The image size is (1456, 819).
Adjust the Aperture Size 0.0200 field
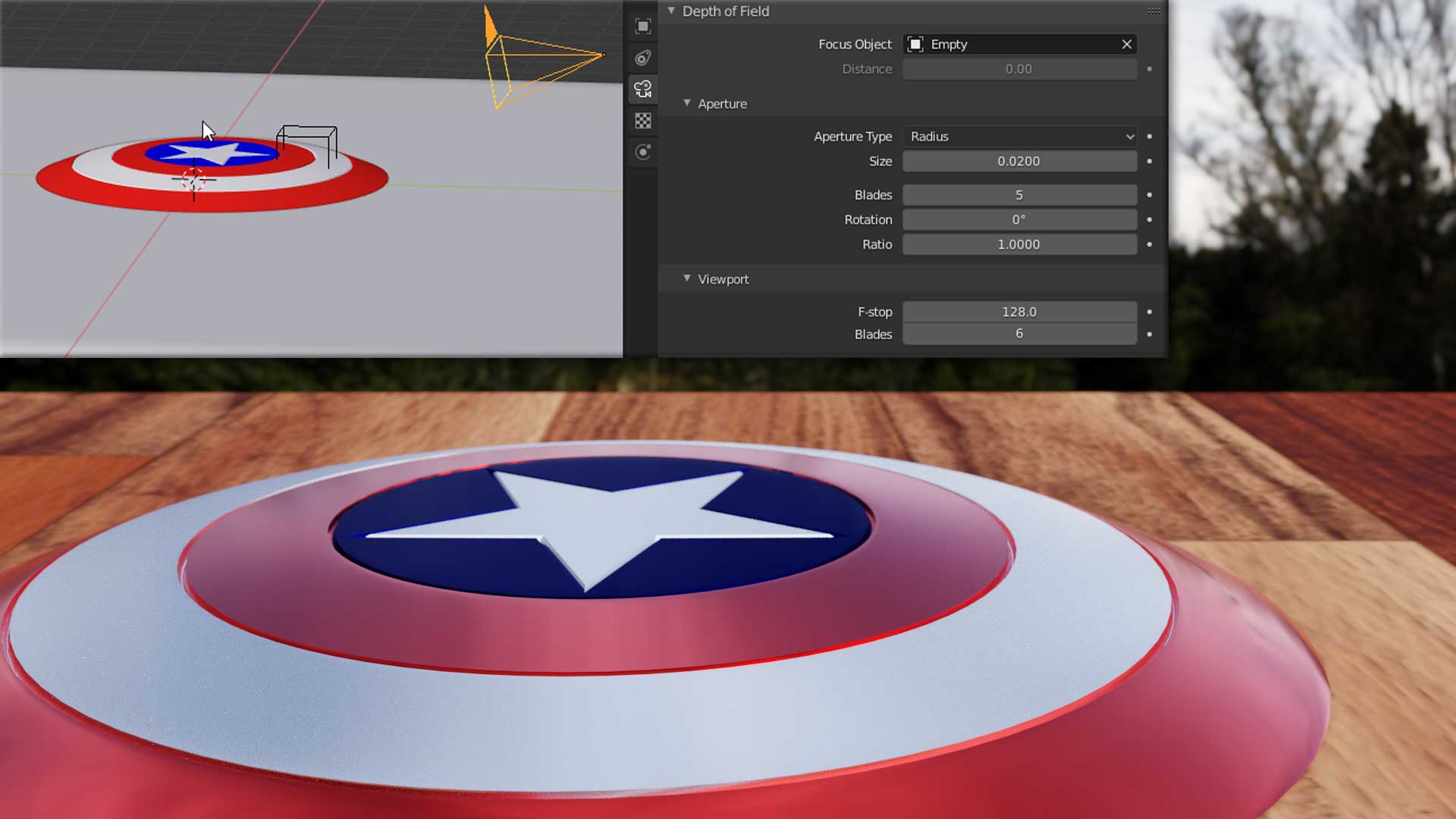pyautogui.click(x=1020, y=162)
